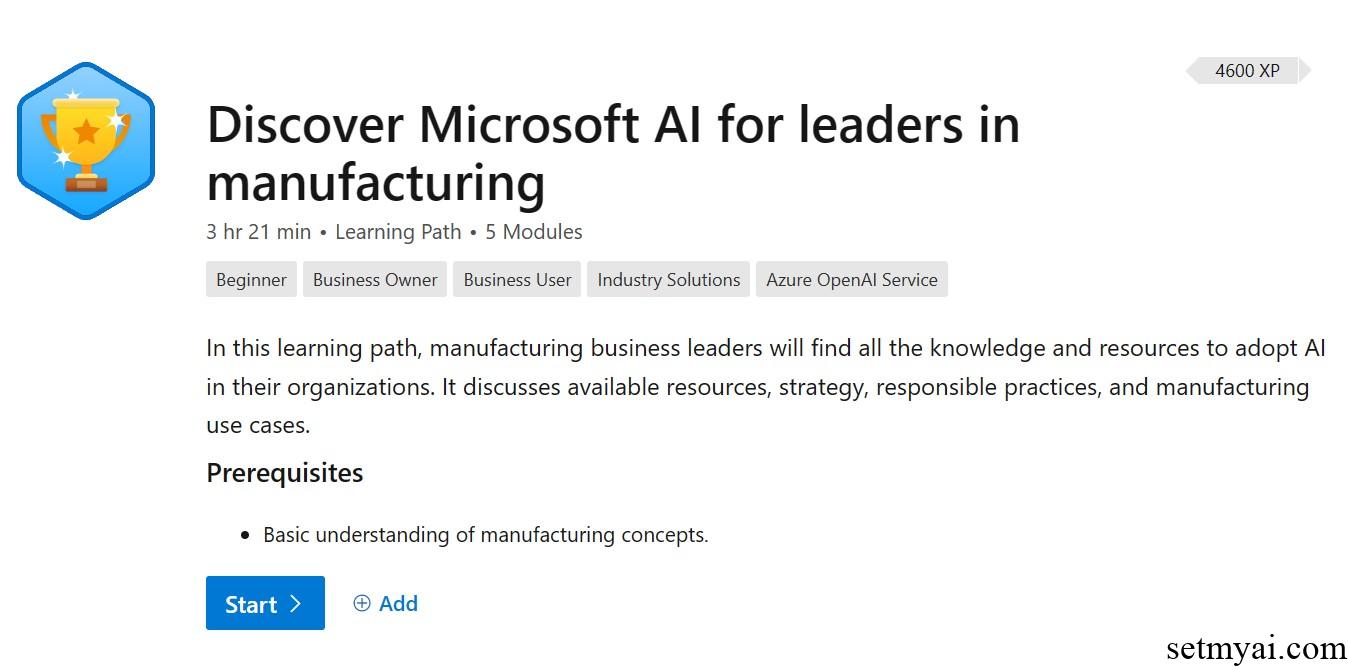The image size is (1348, 666).
Task: Click the plus circle icon beside Add
Action: pyautogui.click(x=362, y=603)
